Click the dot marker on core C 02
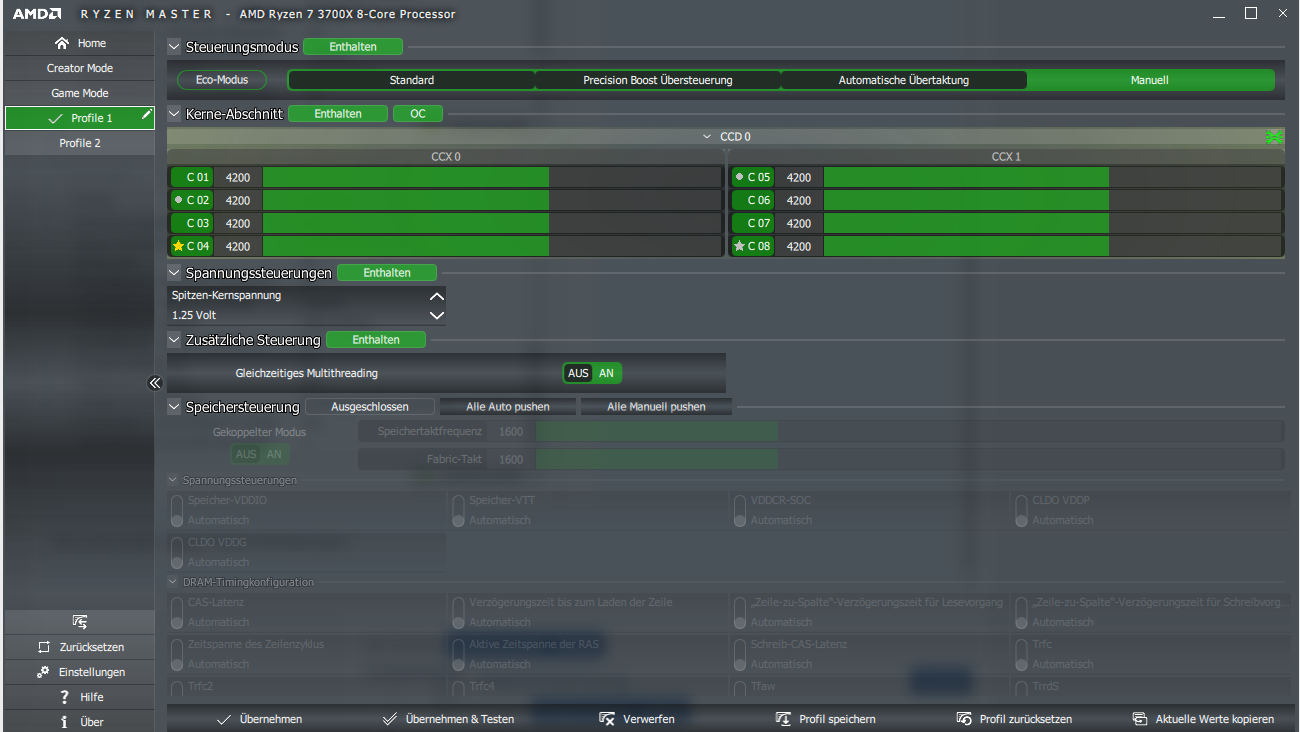The width and height of the screenshot is (1300, 732). [x=178, y=200]
